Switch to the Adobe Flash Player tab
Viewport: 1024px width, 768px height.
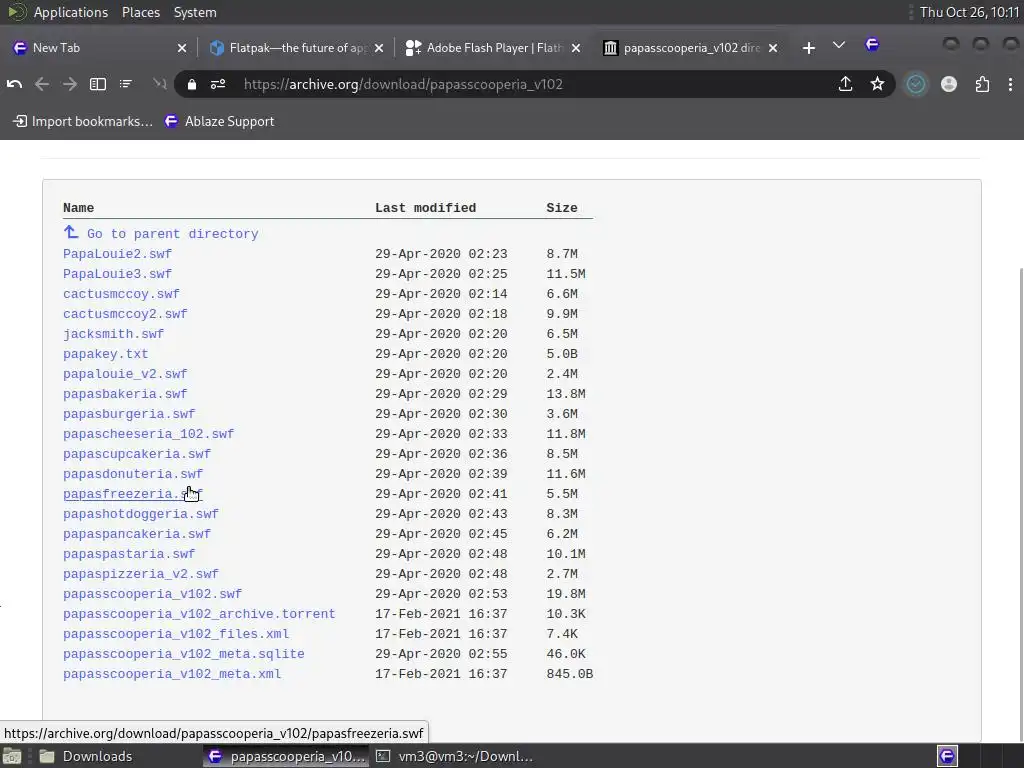point(493,48)
